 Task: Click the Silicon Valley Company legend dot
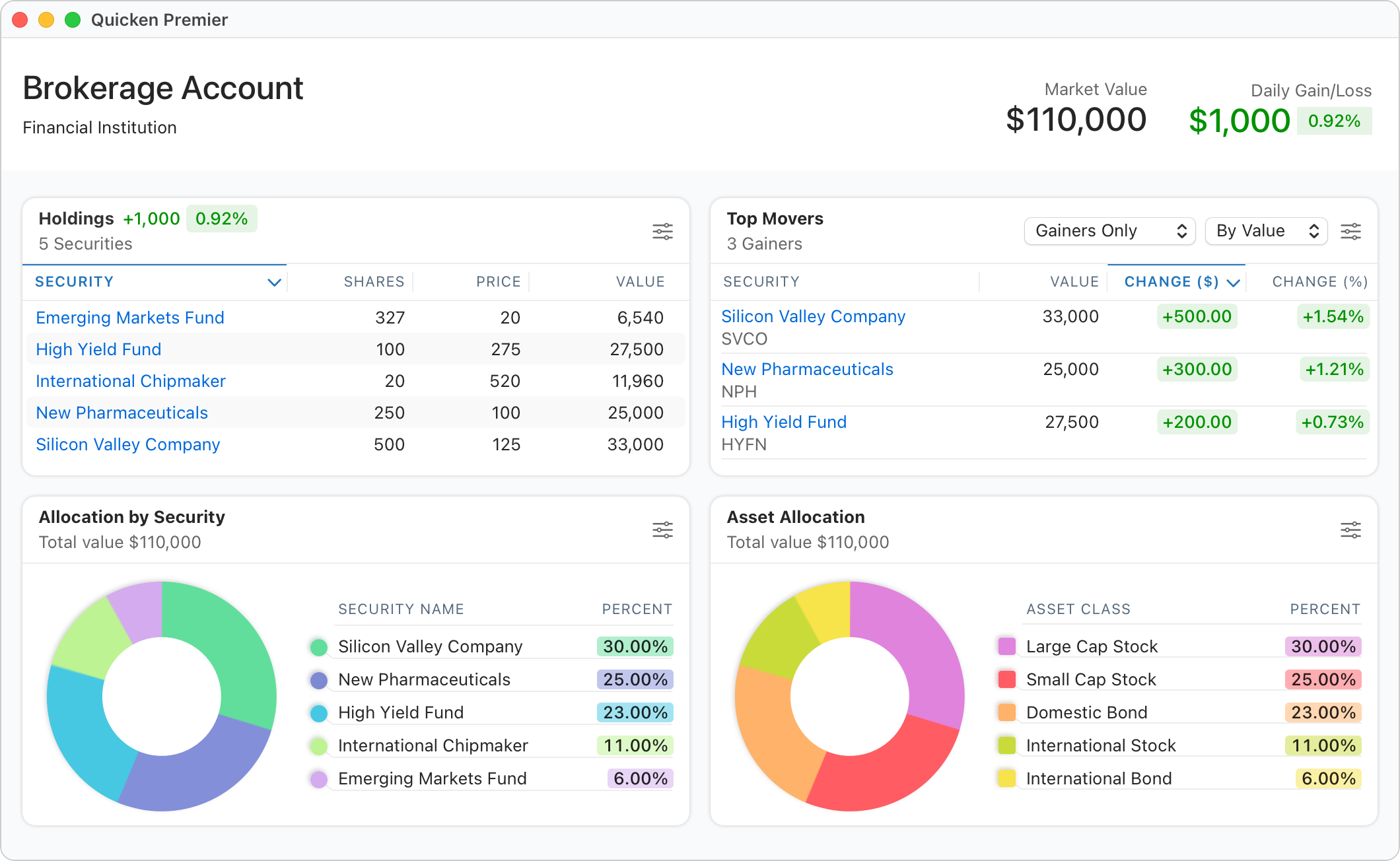[x=319, y=647]
